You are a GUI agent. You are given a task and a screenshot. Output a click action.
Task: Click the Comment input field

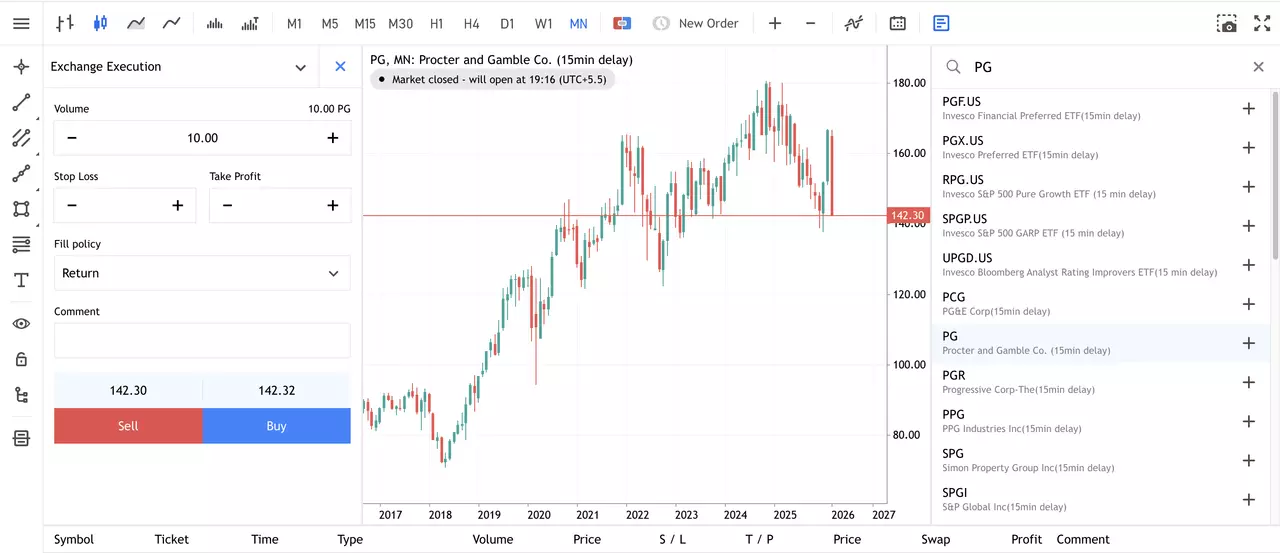pos(202,340)
